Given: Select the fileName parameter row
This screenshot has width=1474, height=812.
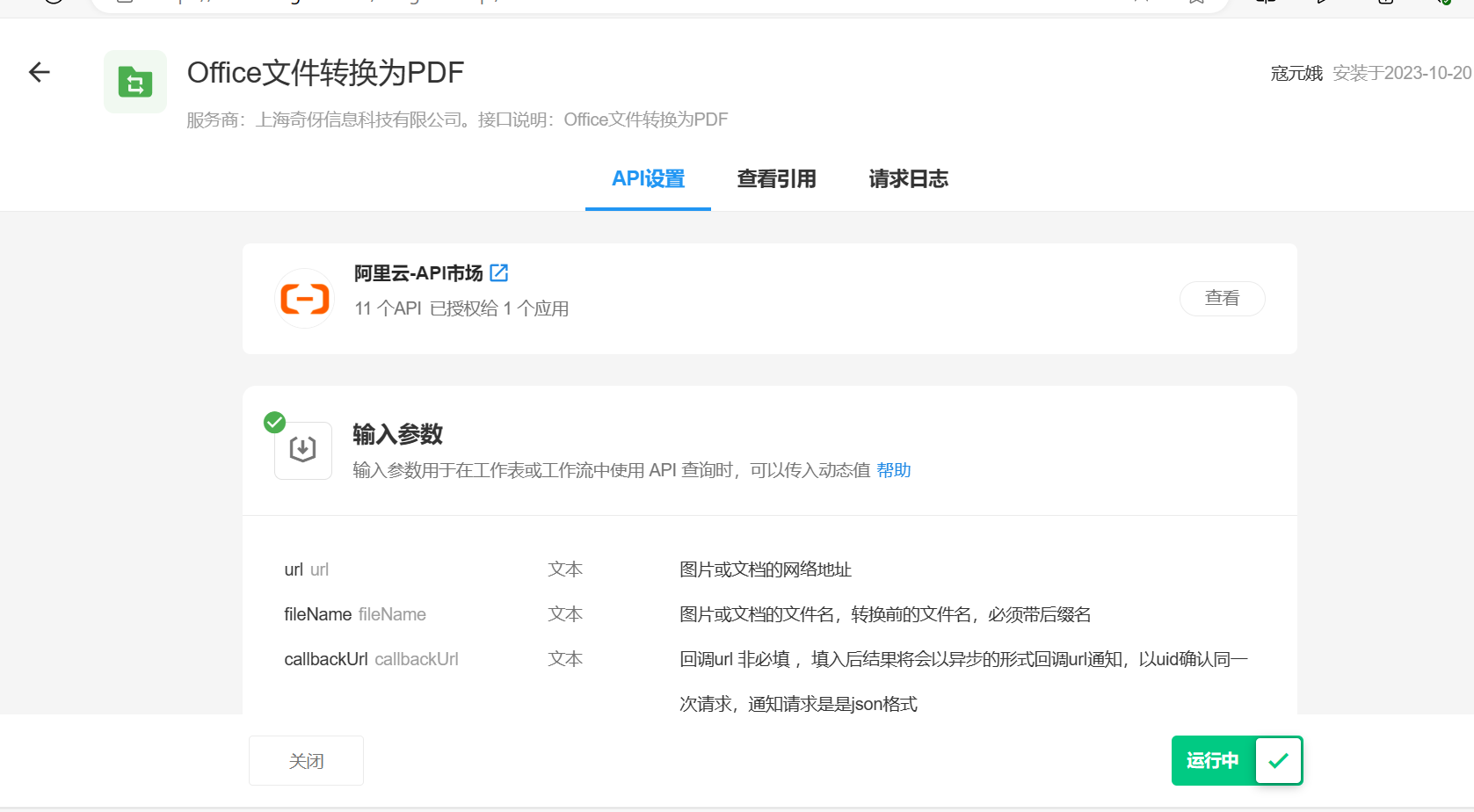Looking at the screenshot, I should [354, 614].
